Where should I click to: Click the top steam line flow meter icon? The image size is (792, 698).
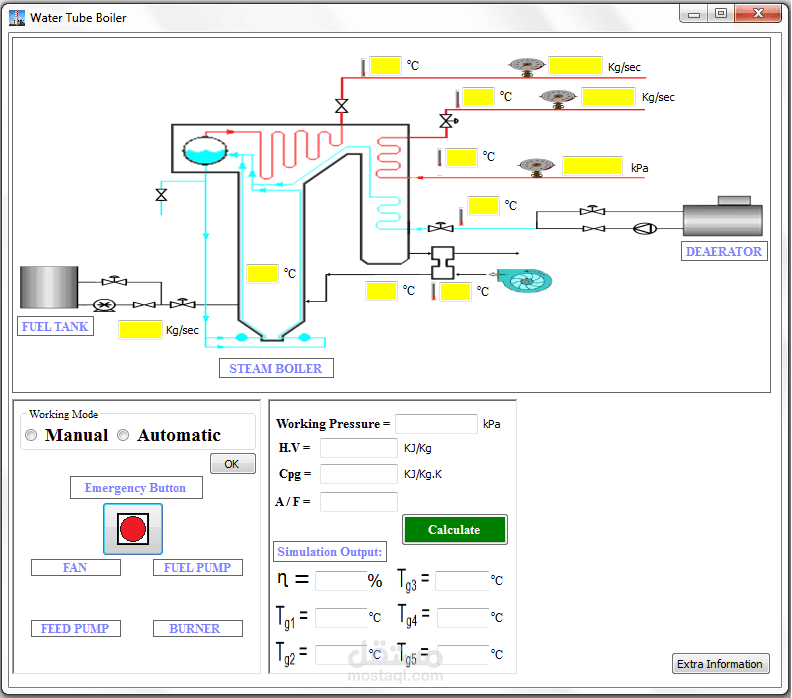coord(527,66)
